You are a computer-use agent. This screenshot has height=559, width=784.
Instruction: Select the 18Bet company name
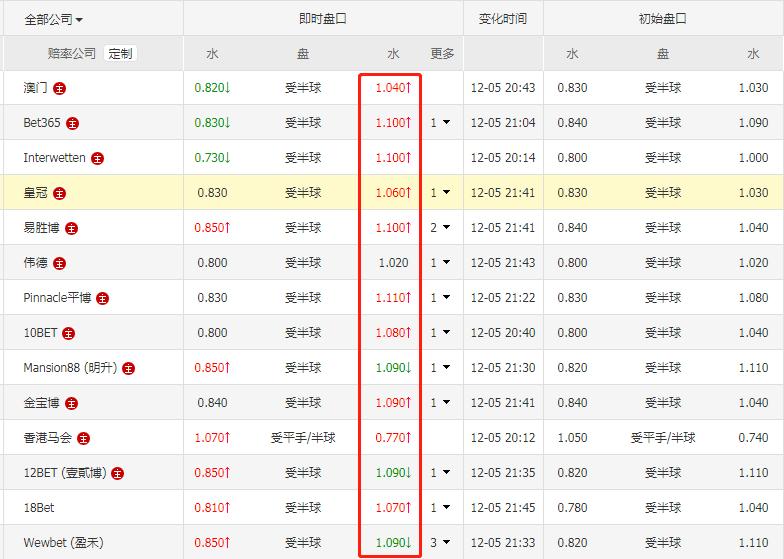39,508
